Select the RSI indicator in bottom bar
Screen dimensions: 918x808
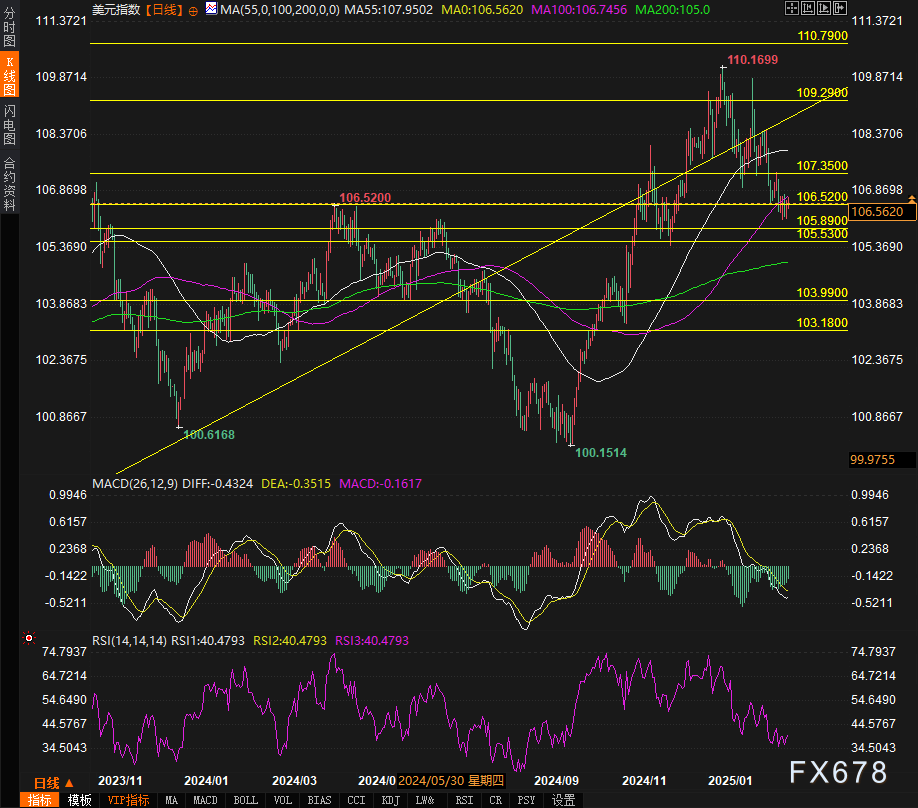tap(463, 800)
